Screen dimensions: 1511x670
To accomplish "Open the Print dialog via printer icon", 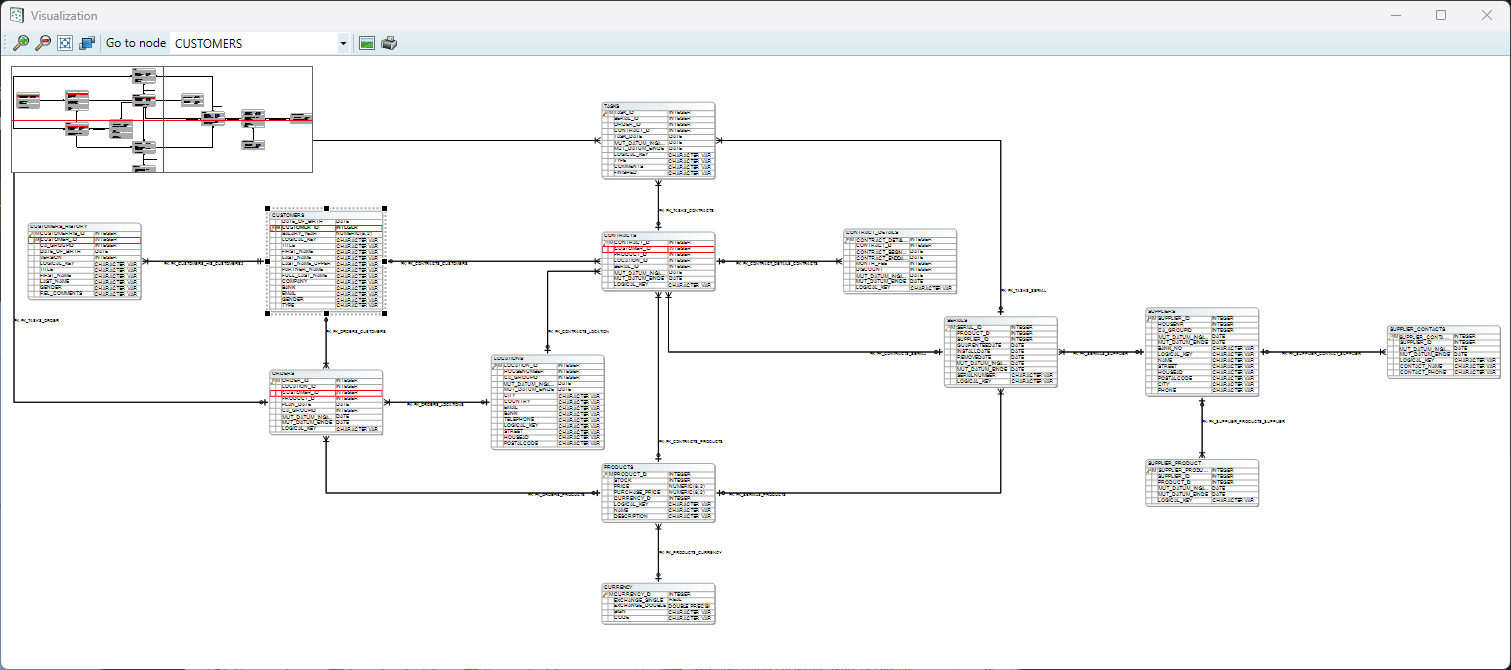I will [x=389, y=42].
